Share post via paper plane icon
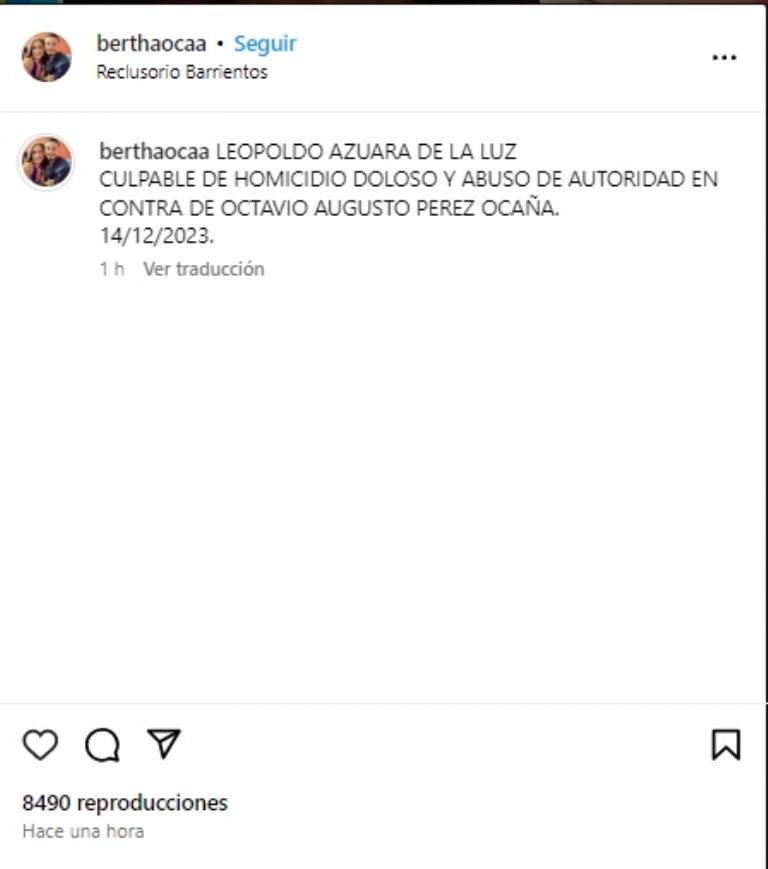 164,743
